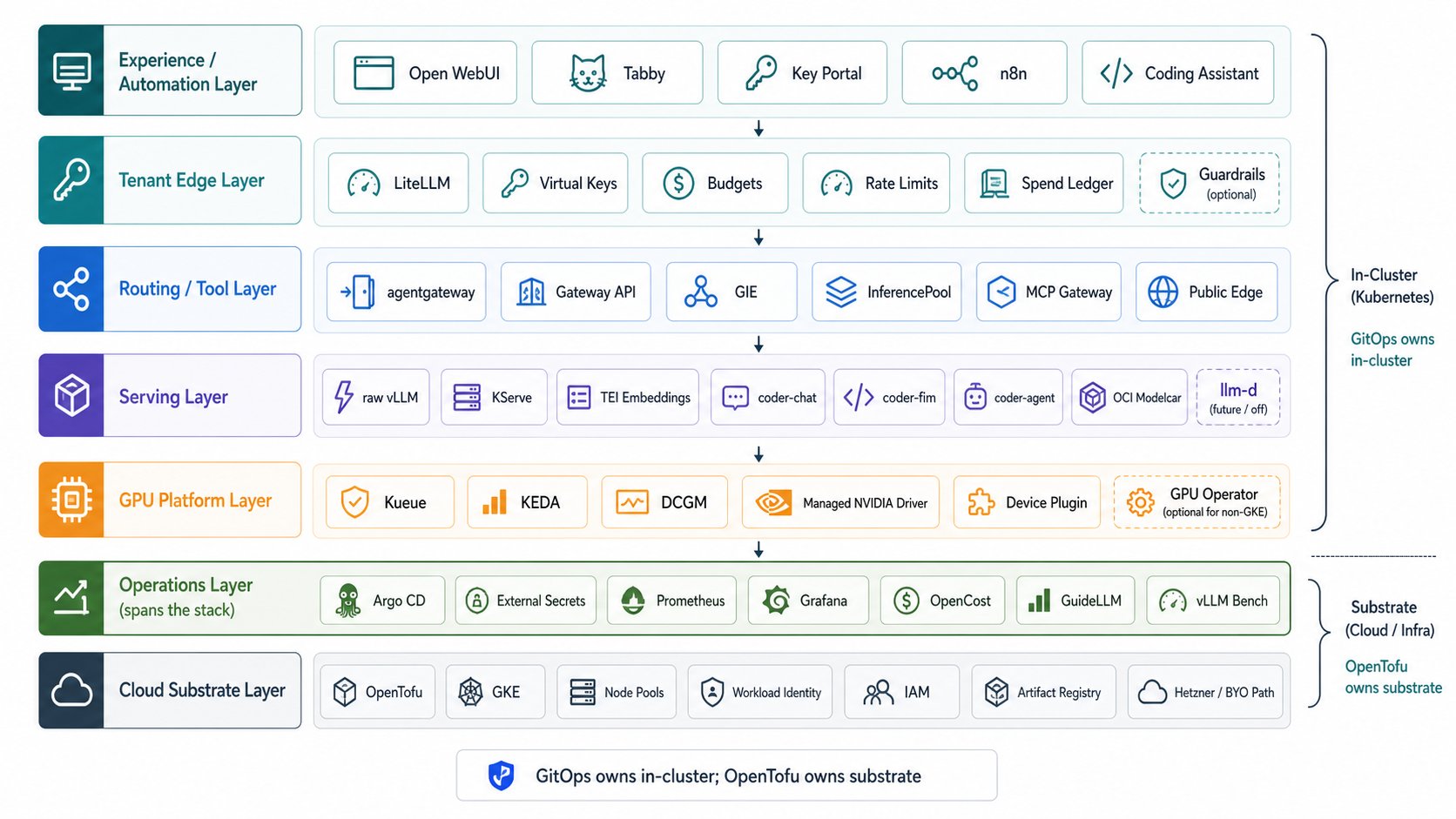The height and width of the screenshot is (819, 1456).
Task: Click the TEI Embeddings list icon
Action: (x=579, y=398)
